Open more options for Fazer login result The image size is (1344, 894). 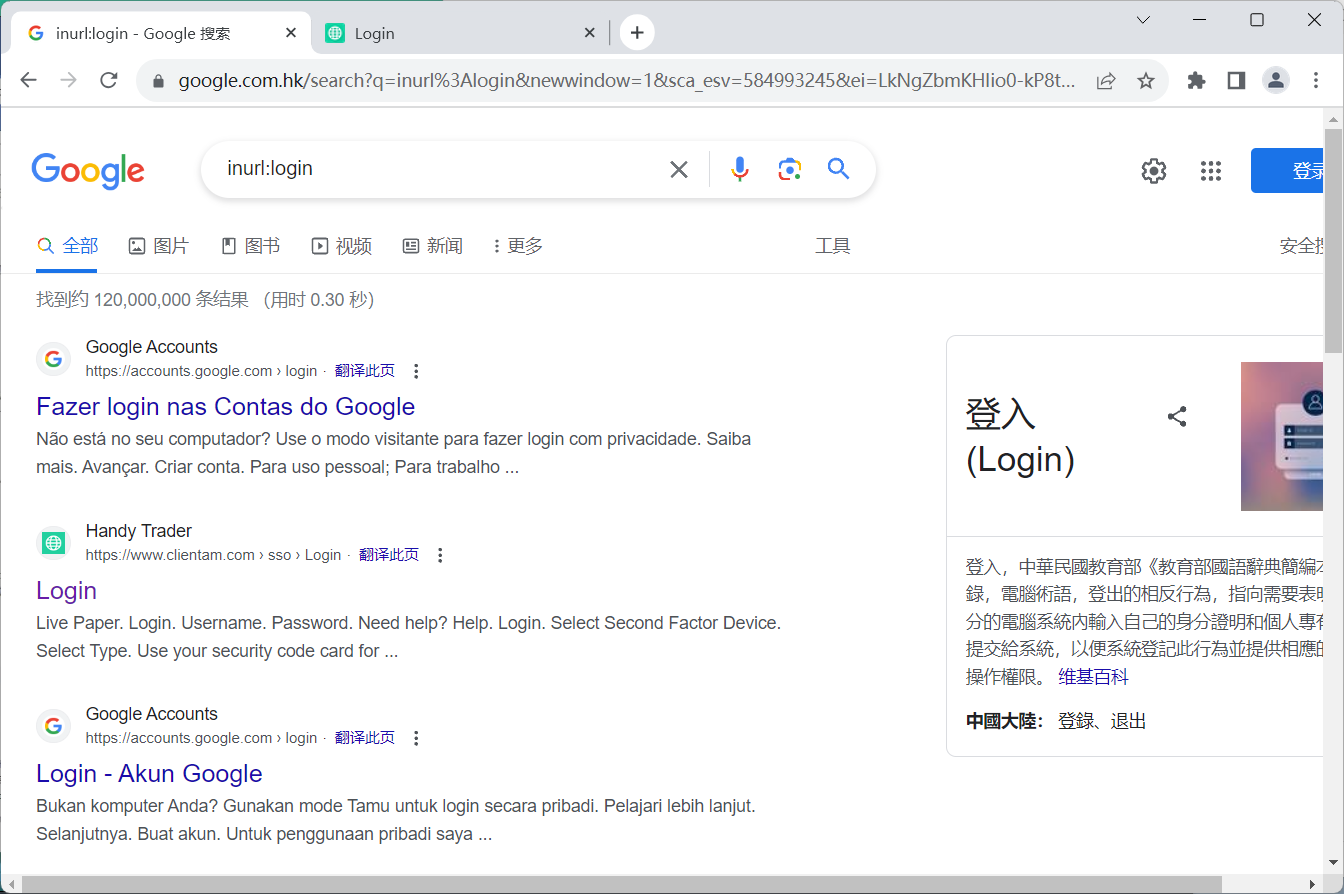point(417,372)
